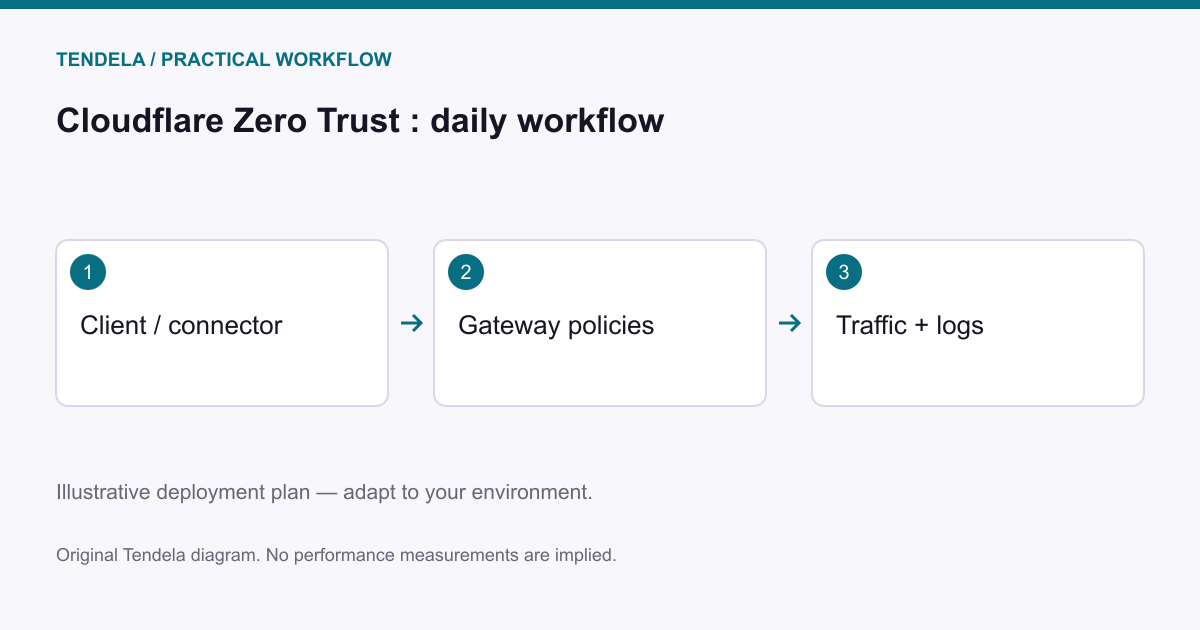The image size is (1200, 630).
Task: Click the Client / connector label text
Action: pos(181,325)
